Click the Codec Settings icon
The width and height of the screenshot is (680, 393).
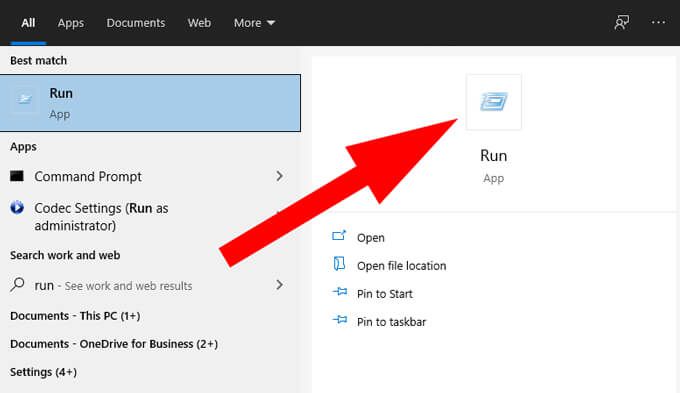click(x=17, y=207)
